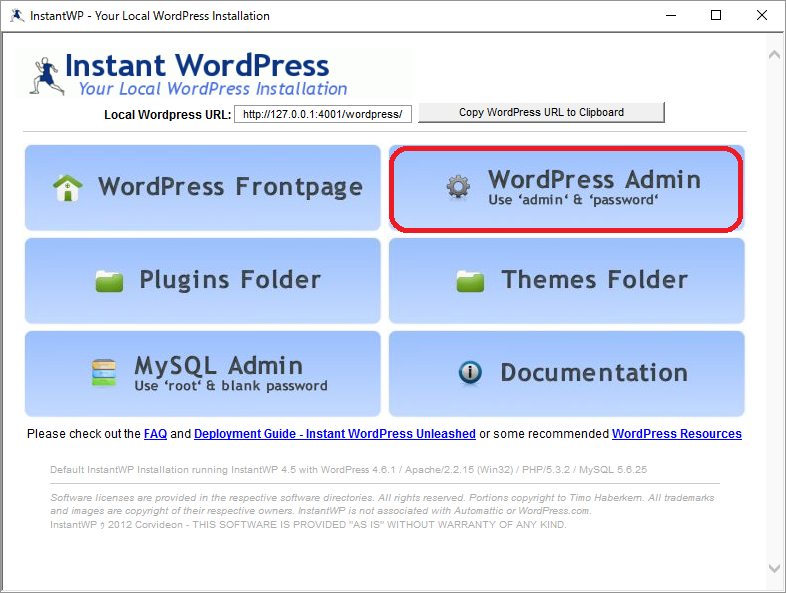Screen dimensions: 786x593
Task: Click the scrollbar down arrow
Action: pos(774,568)
